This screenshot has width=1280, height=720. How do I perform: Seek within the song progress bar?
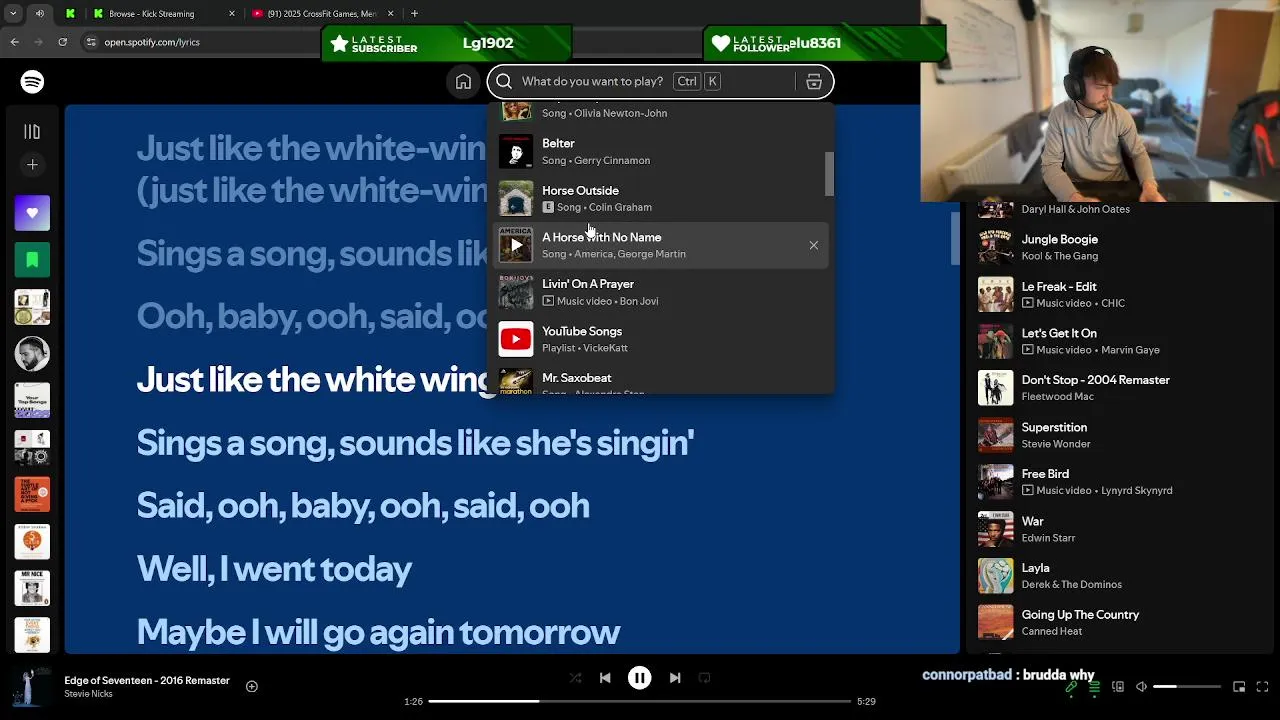point(640,701)
